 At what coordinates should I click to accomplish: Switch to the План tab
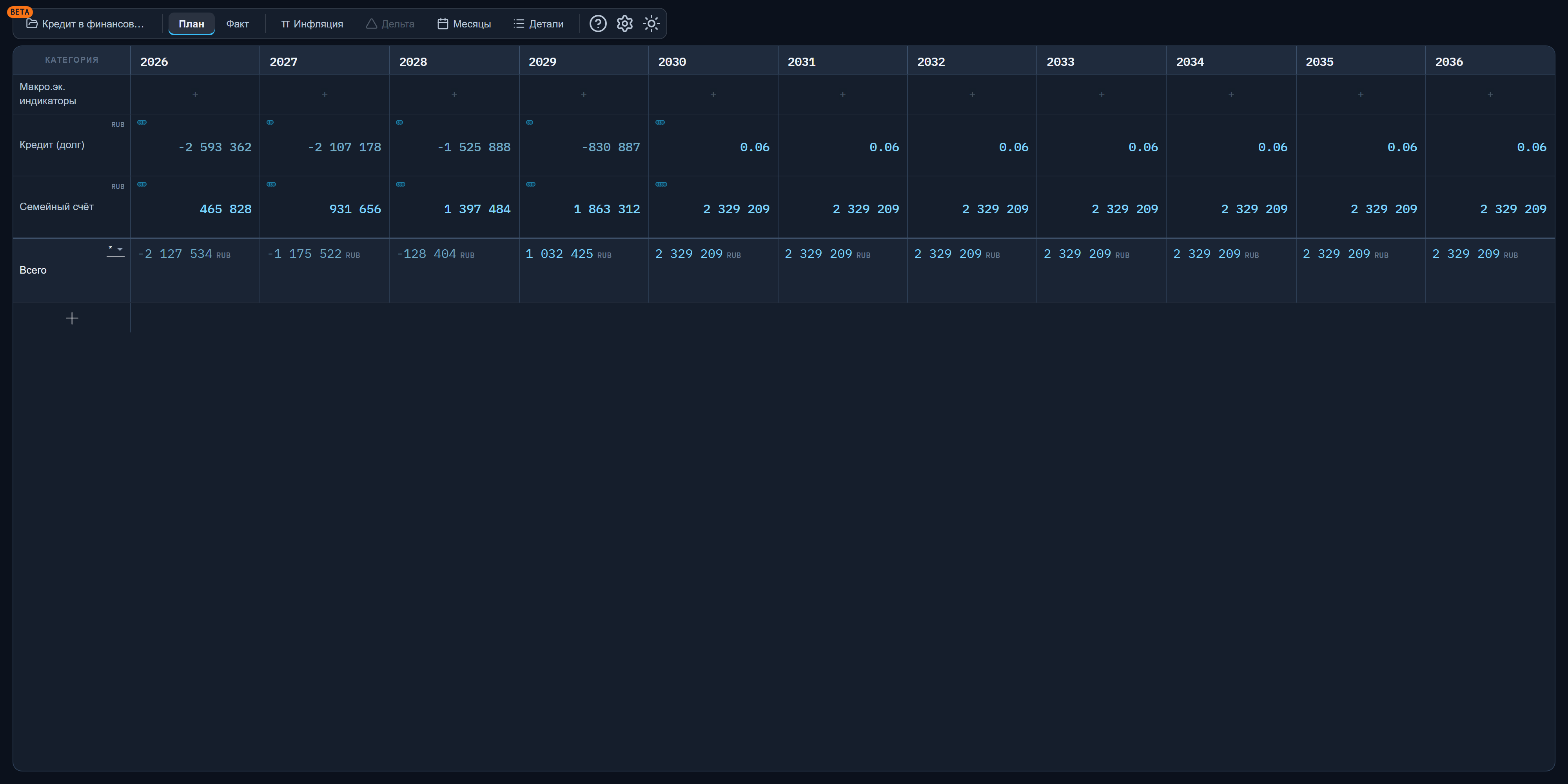tap(191, 24)
